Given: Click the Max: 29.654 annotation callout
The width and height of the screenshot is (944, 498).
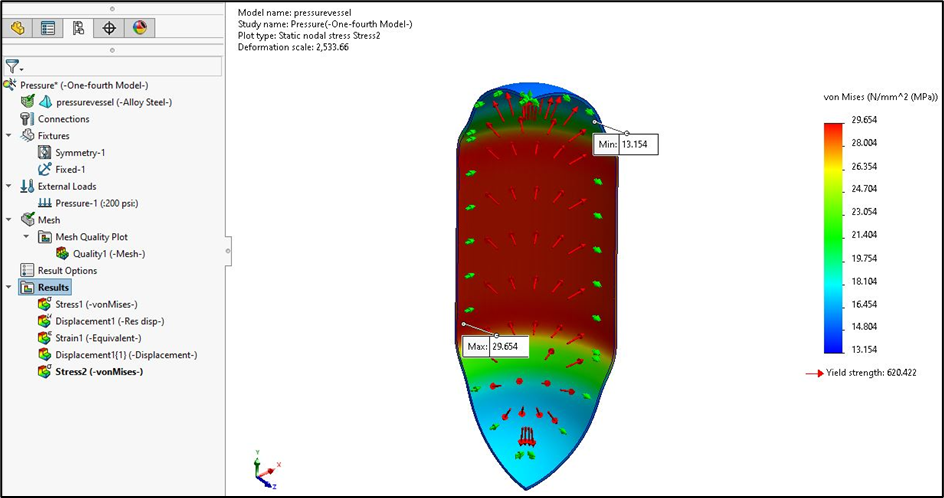Looking at the screenshot, I should pos(497,347).
